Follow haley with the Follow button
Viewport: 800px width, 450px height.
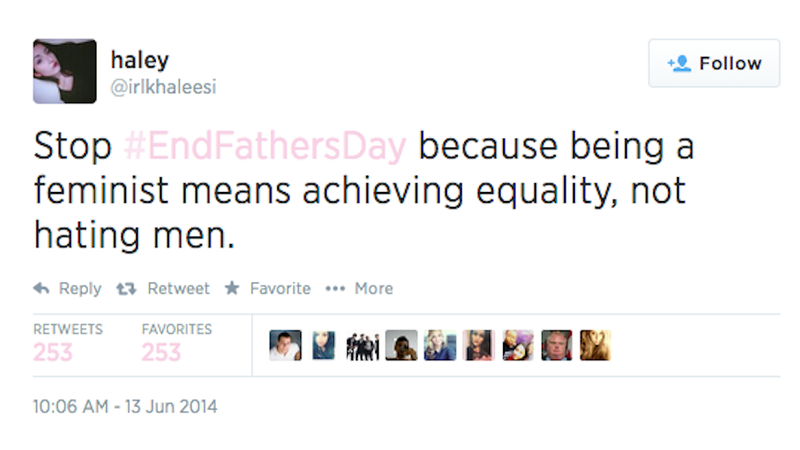click(x=714, y=63)
